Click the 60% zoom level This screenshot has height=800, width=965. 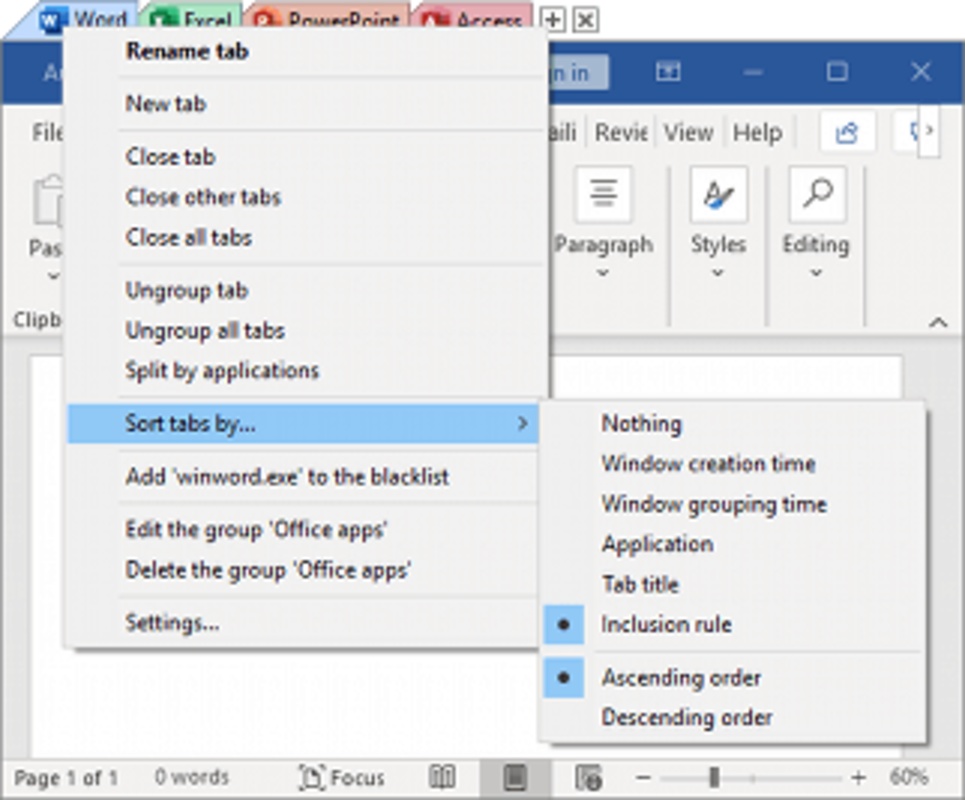908,777
